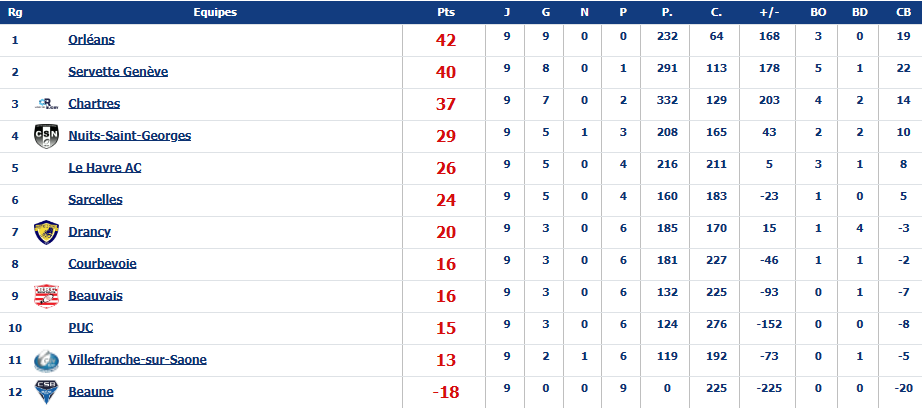Click the CB column header

903,12
